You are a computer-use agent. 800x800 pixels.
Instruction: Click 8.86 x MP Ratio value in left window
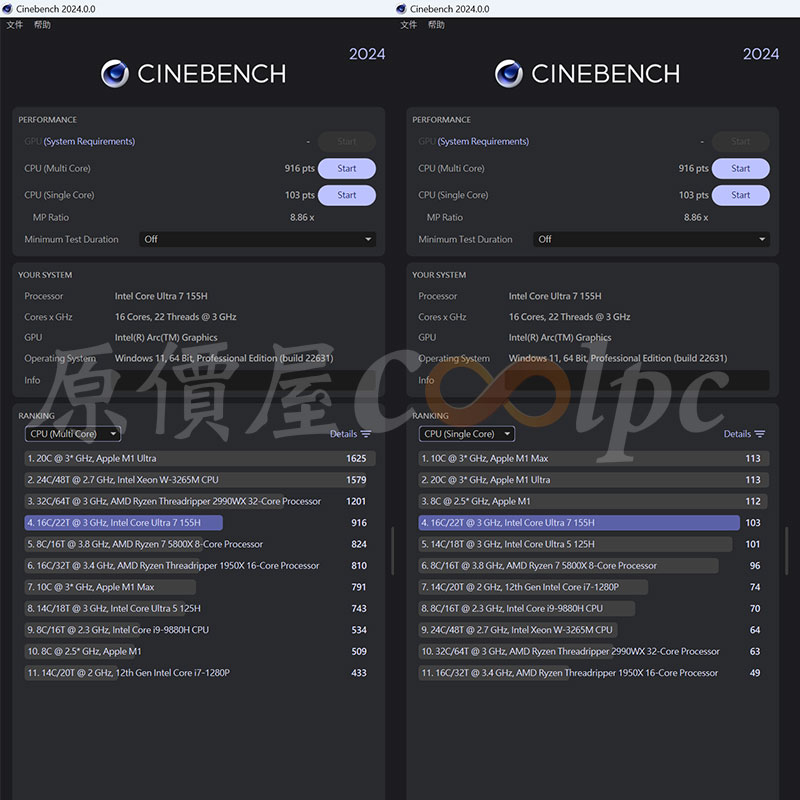302,217
